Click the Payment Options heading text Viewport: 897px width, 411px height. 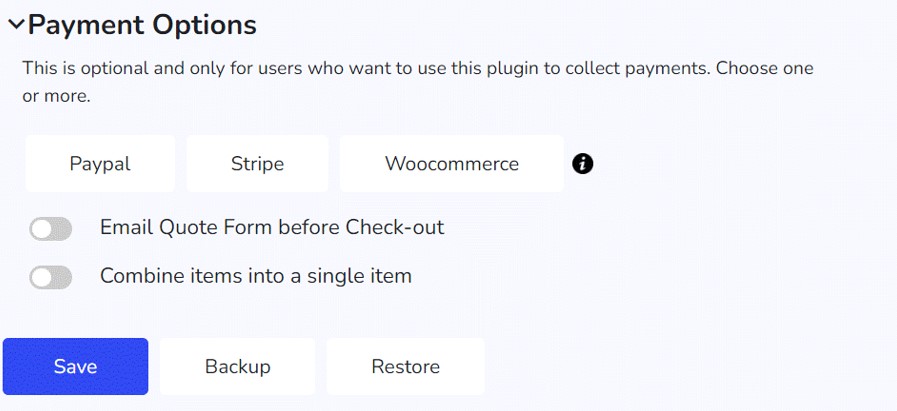point(142,25)
